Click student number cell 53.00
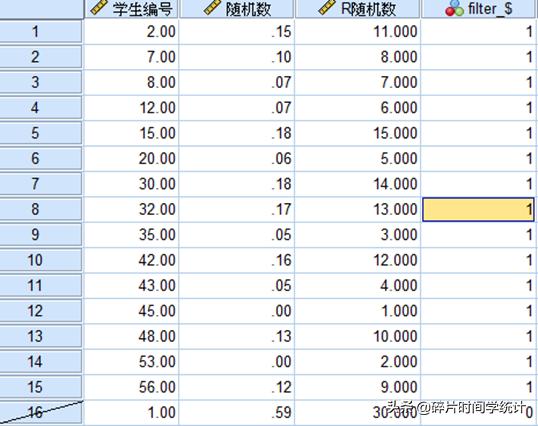Image resolution: width=538 pixels, height=426 pixels. click(131, 362)
